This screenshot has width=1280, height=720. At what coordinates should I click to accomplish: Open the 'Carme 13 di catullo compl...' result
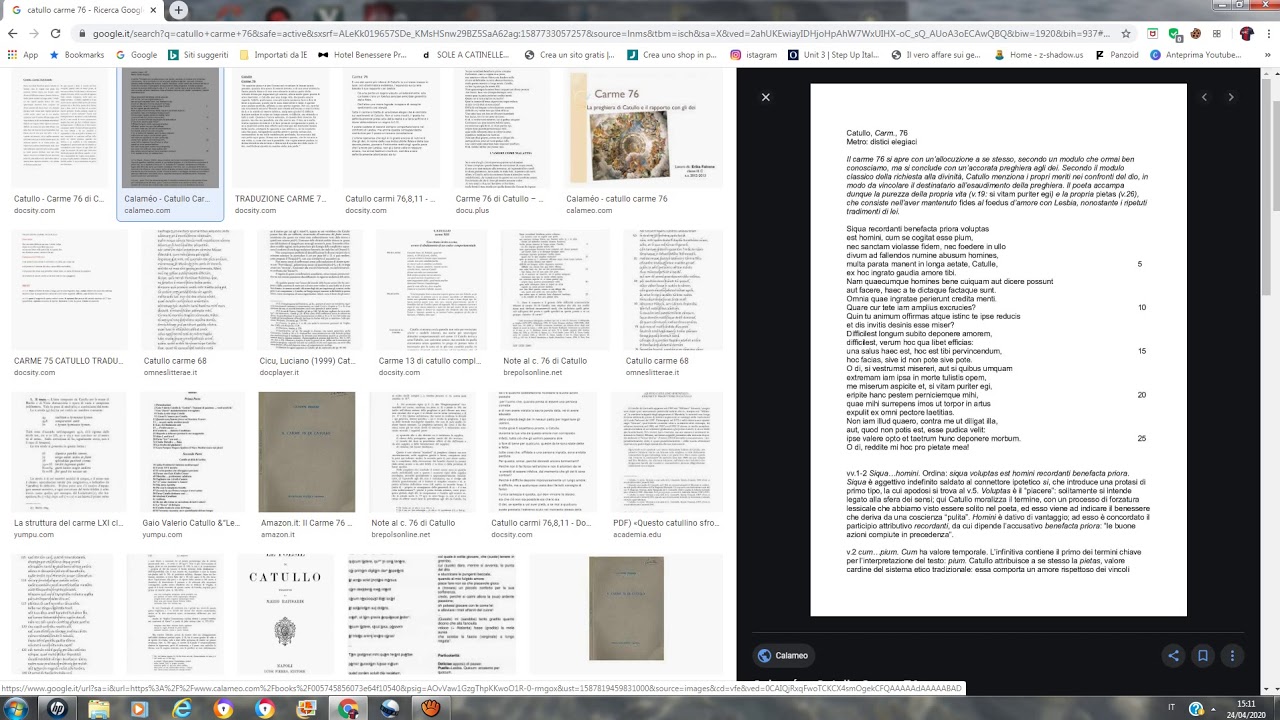(430, 290)
